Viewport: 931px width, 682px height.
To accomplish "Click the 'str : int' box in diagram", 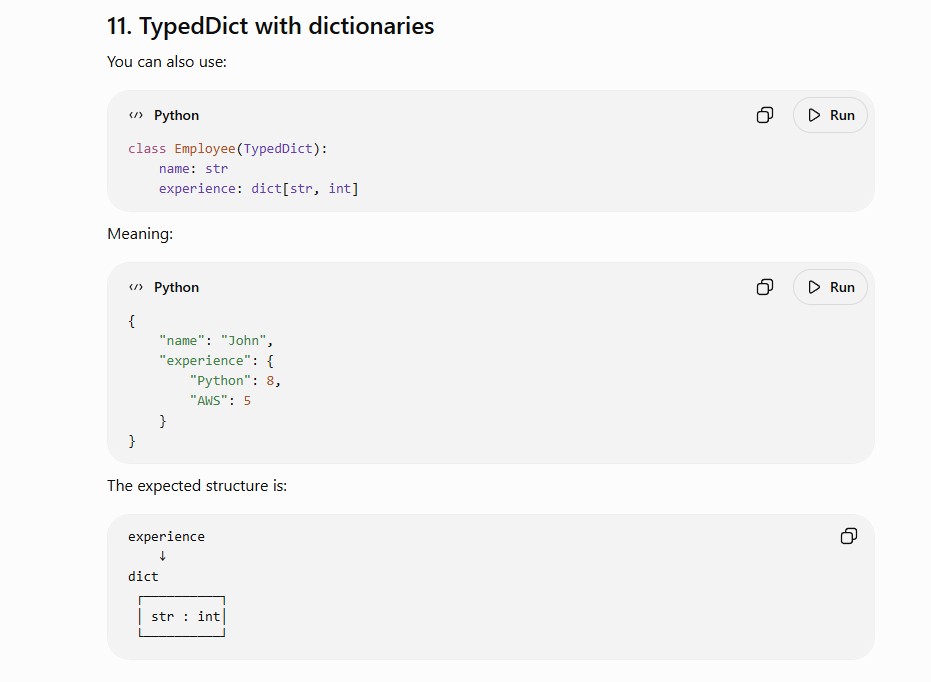I will click(x=182, y=617).
